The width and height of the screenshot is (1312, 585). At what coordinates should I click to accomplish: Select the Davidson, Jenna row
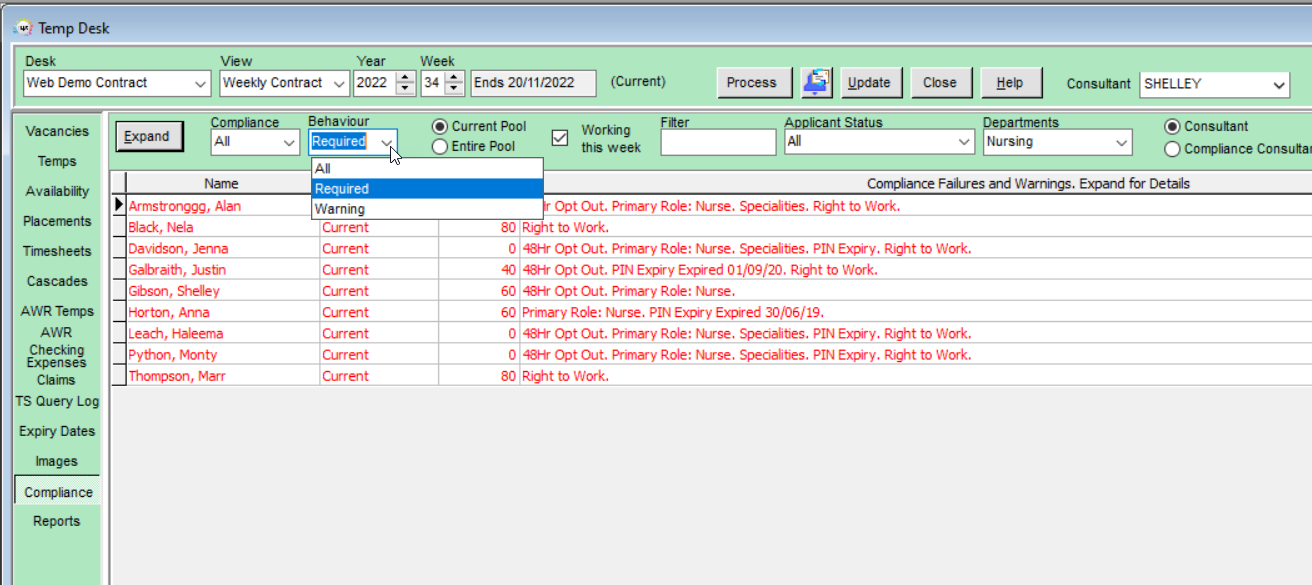point(710,248)
